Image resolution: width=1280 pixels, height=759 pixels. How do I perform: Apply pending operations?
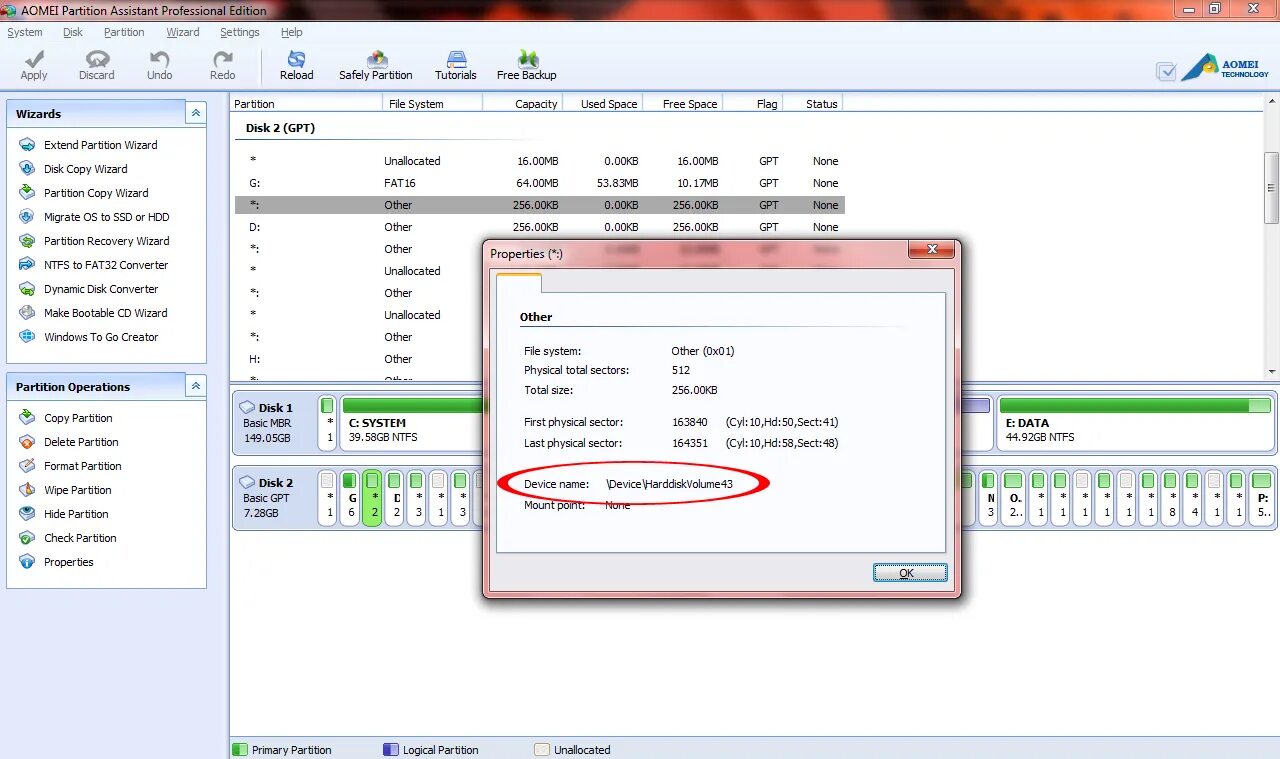pyautogui.click(x=33, y=63)
